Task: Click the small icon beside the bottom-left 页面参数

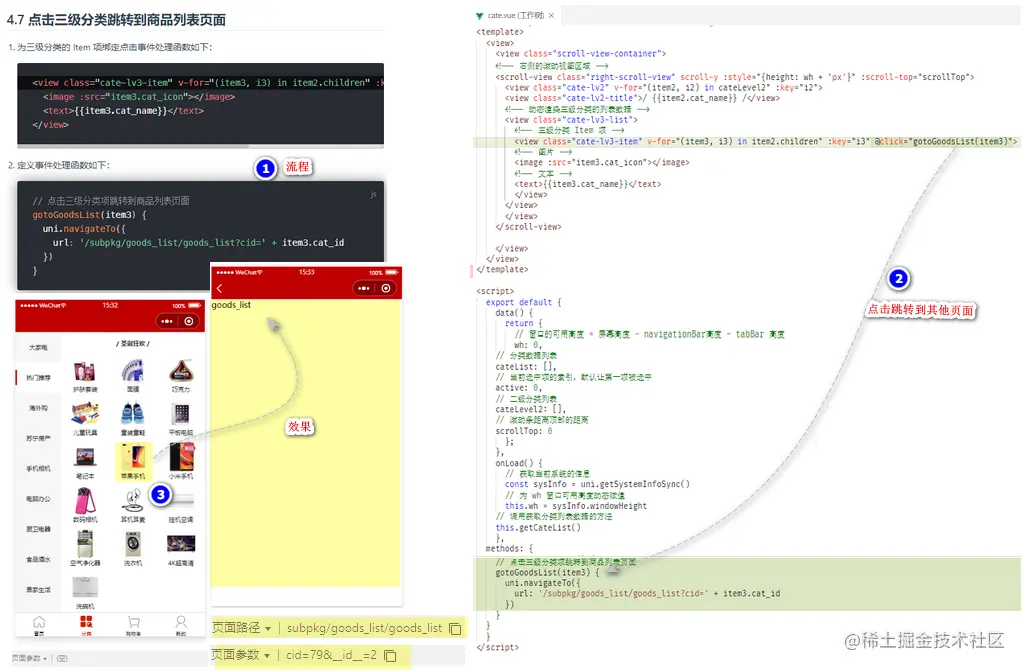Action: [62, 658]
